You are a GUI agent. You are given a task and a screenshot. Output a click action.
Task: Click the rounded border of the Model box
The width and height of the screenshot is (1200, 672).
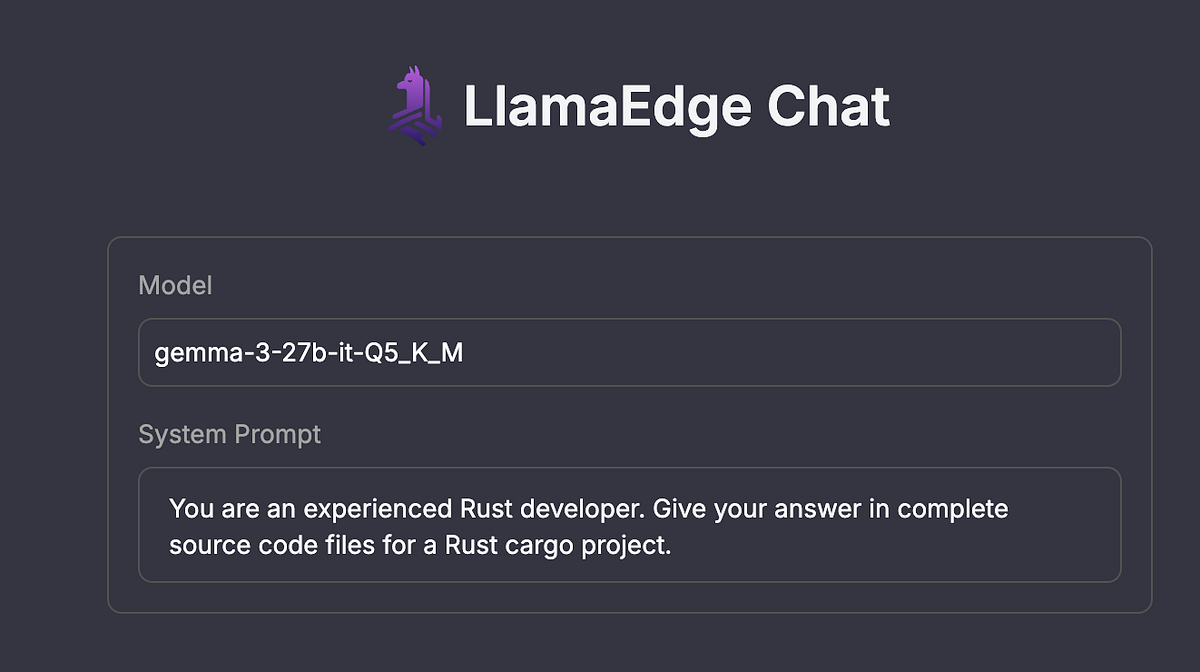tap(630, 322)
